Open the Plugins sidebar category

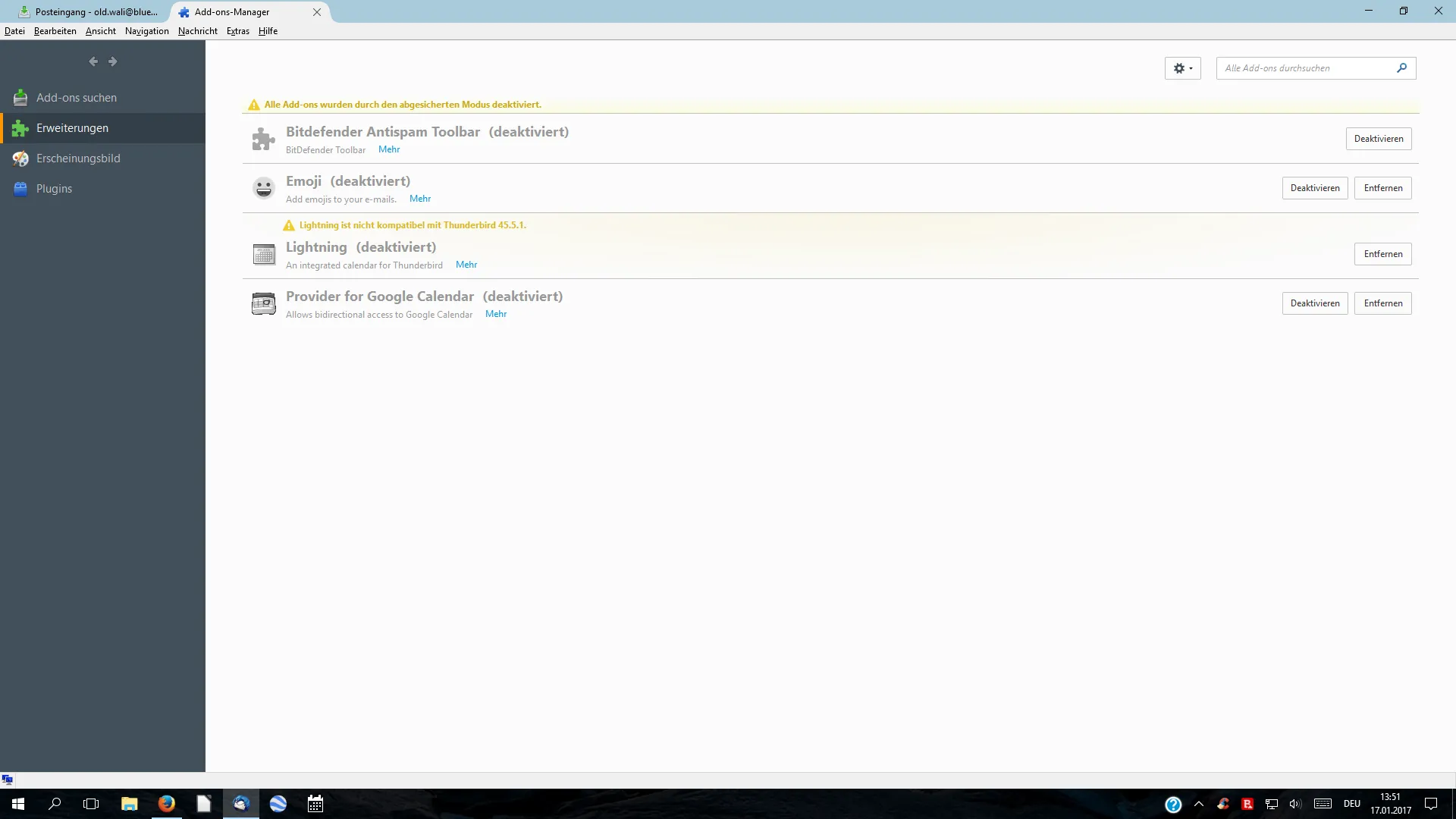102,189
